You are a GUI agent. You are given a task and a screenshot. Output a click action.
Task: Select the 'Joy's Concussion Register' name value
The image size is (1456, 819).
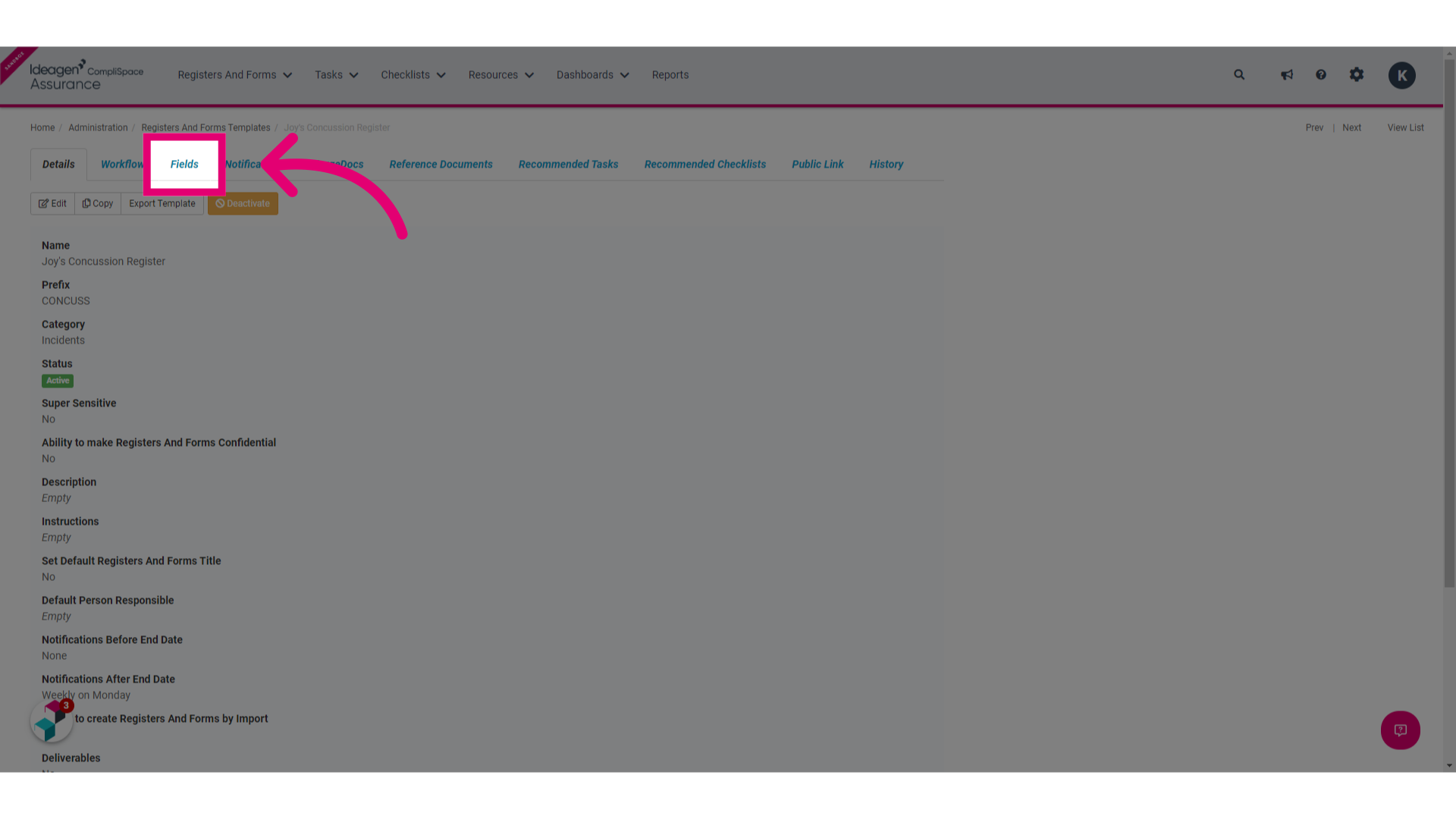(x=103, y=261)
